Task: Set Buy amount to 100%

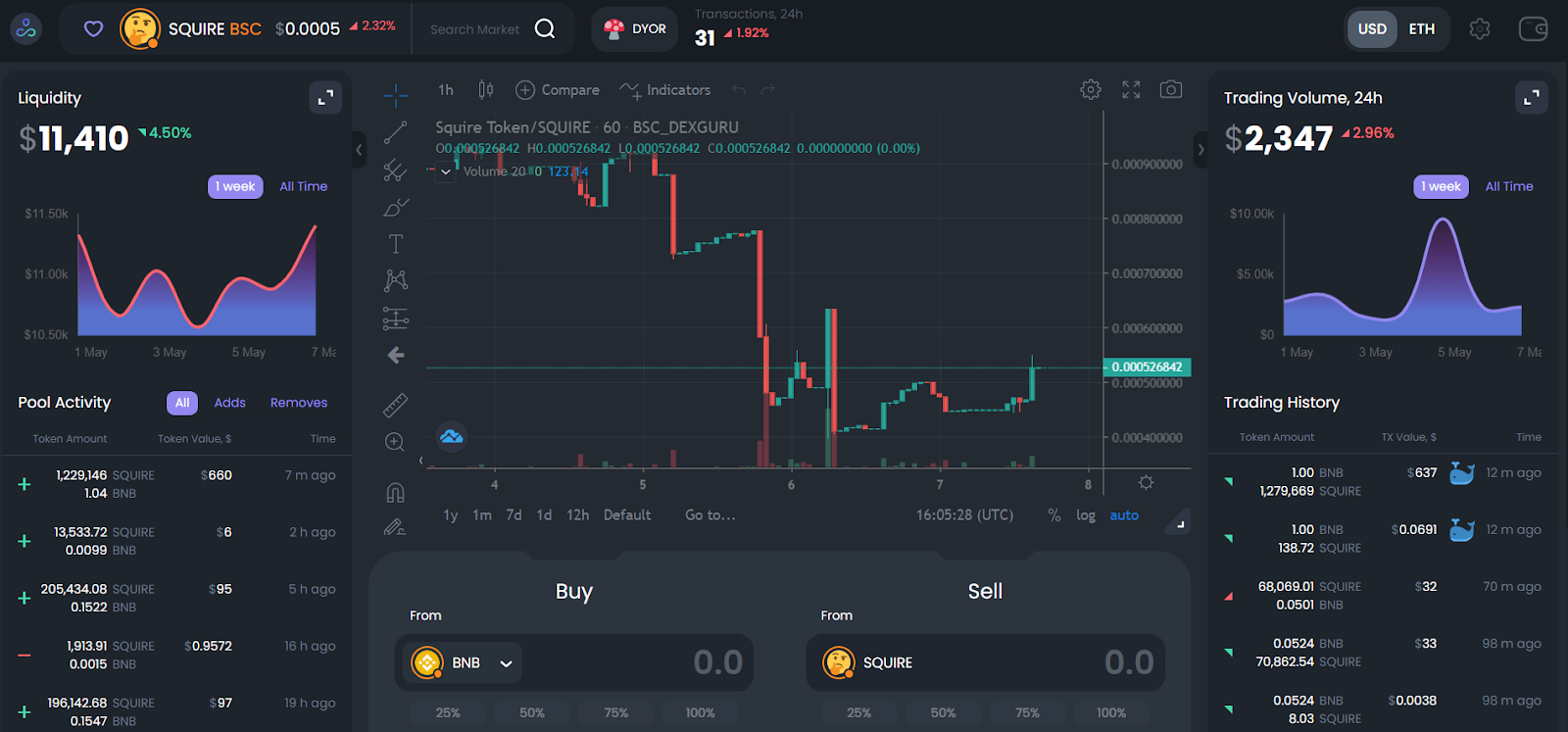Action: pos(700,713)
